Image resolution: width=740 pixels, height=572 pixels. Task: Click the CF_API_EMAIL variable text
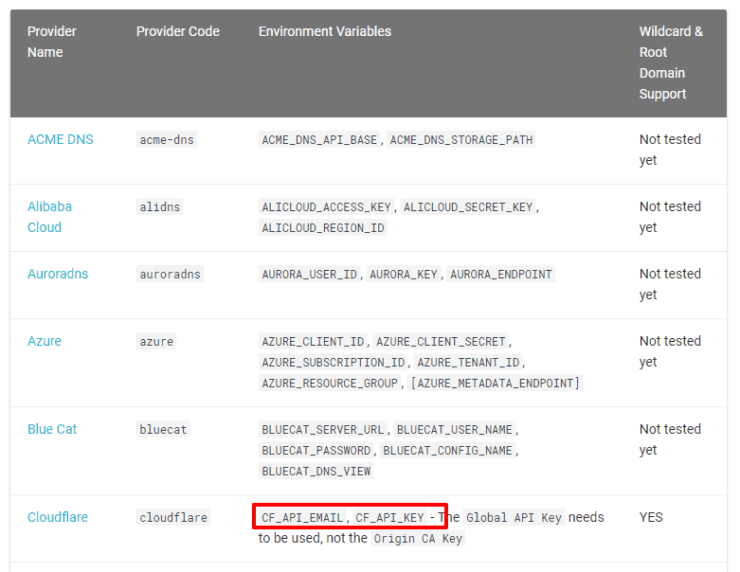(x=303, y=518)
